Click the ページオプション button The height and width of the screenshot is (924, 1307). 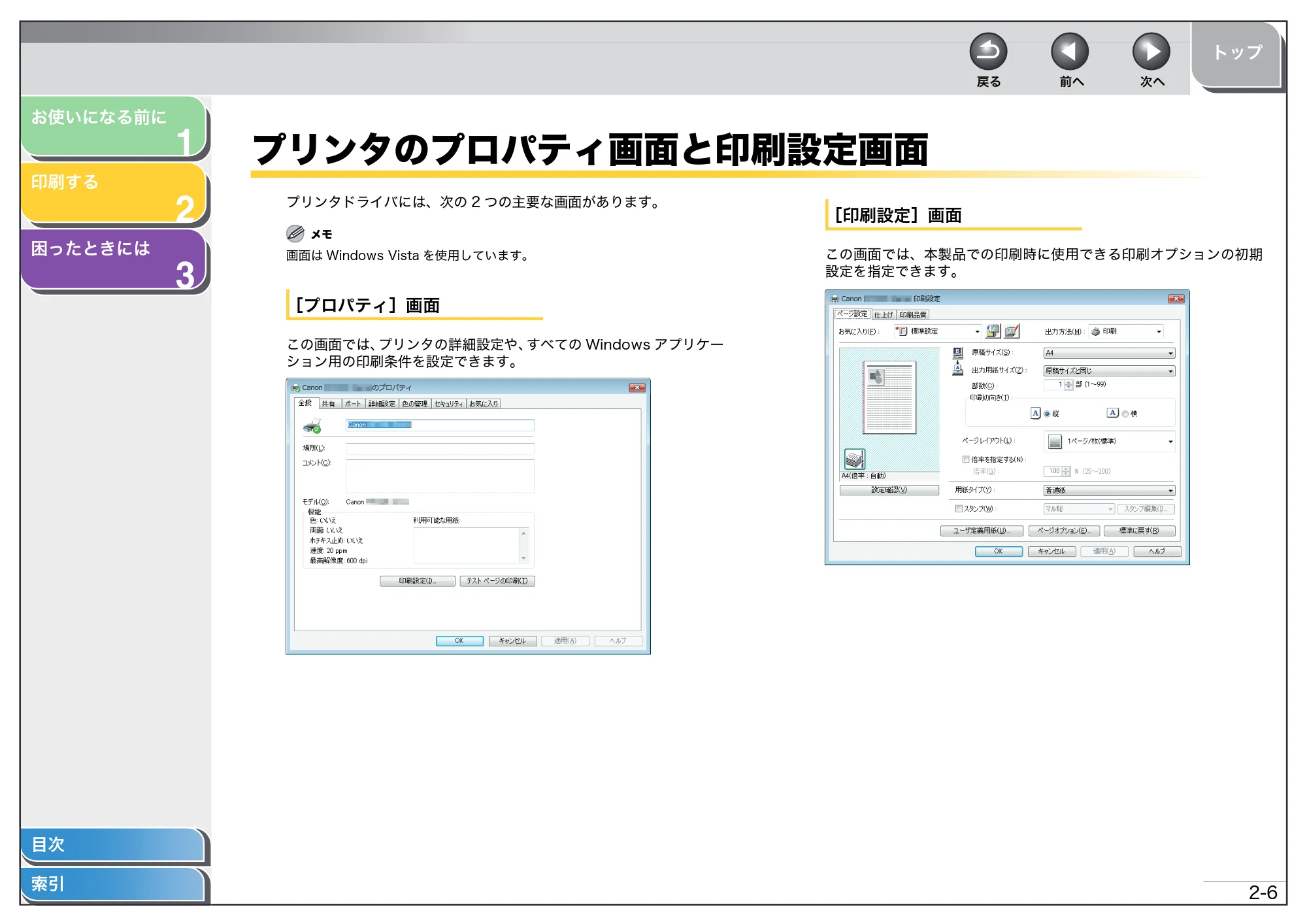pyautogui.click(x=1064, y=531)
